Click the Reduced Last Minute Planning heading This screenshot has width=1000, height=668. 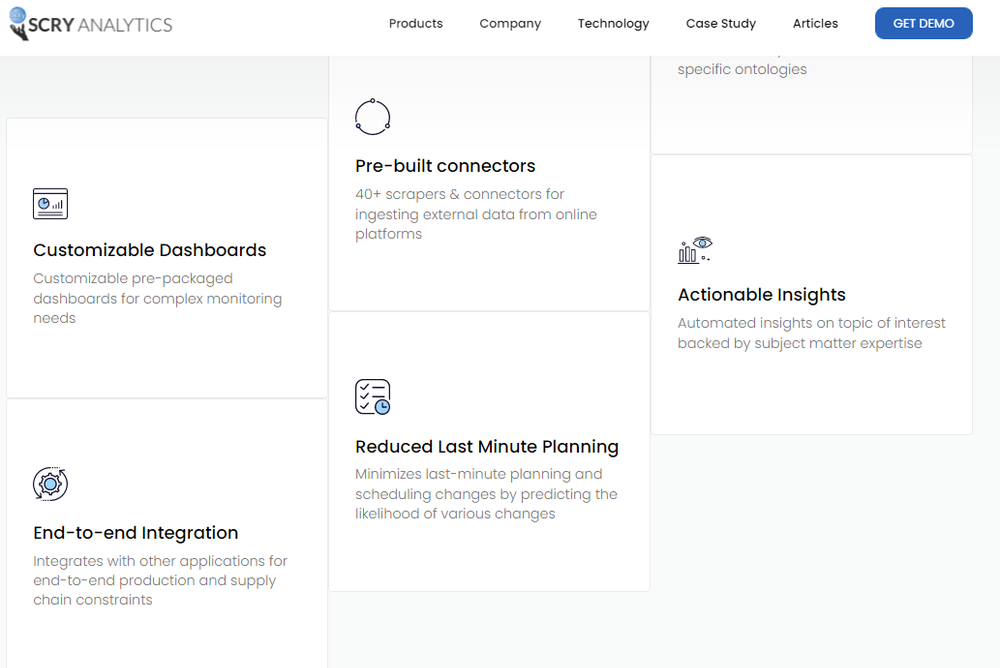pos(487,447)
